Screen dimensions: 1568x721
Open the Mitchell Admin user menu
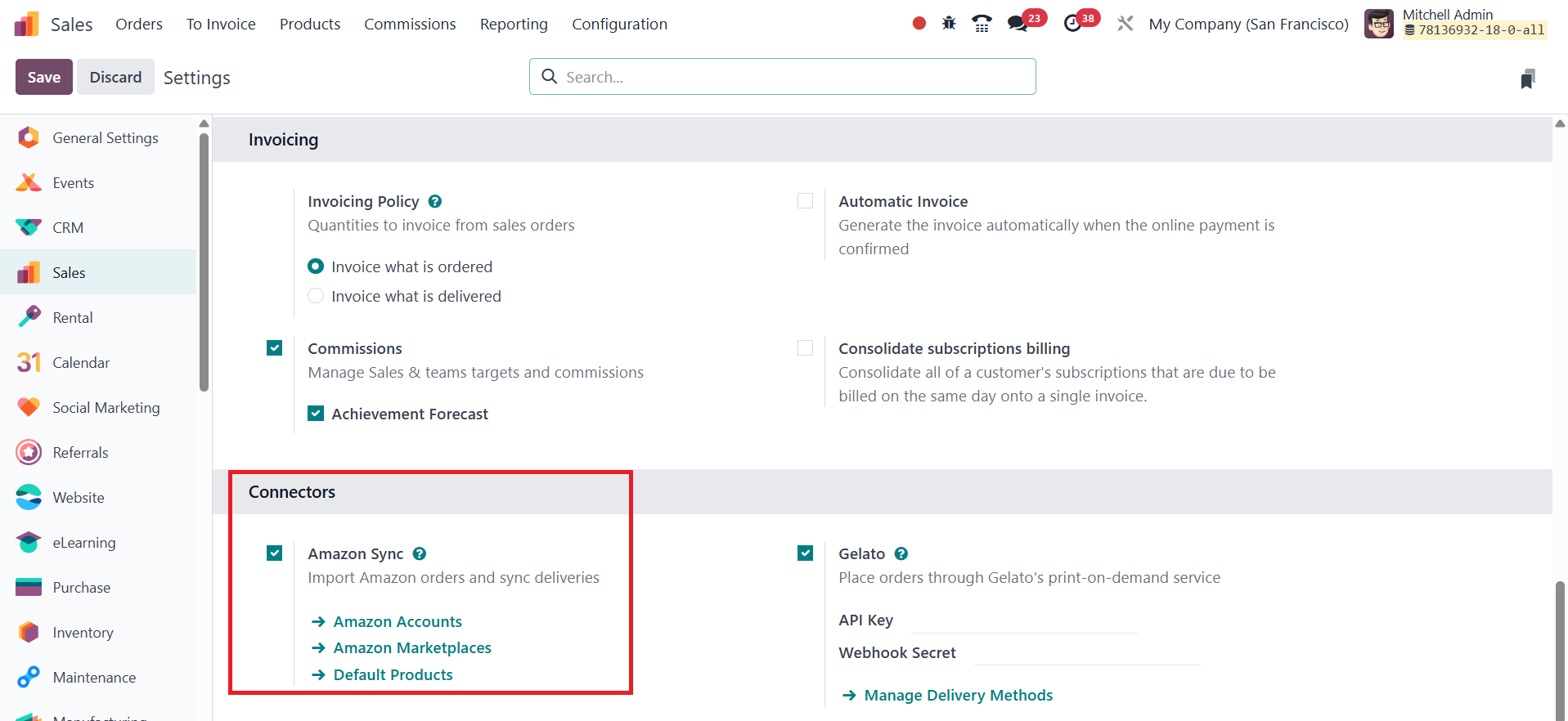coord(1455,23)
